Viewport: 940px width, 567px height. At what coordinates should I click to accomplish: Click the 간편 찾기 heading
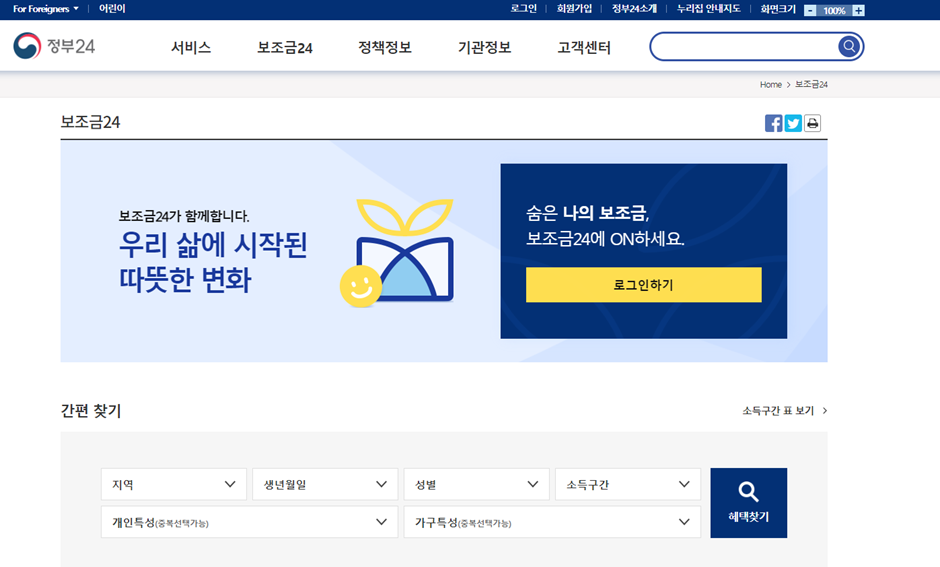(x=91, y=411)
